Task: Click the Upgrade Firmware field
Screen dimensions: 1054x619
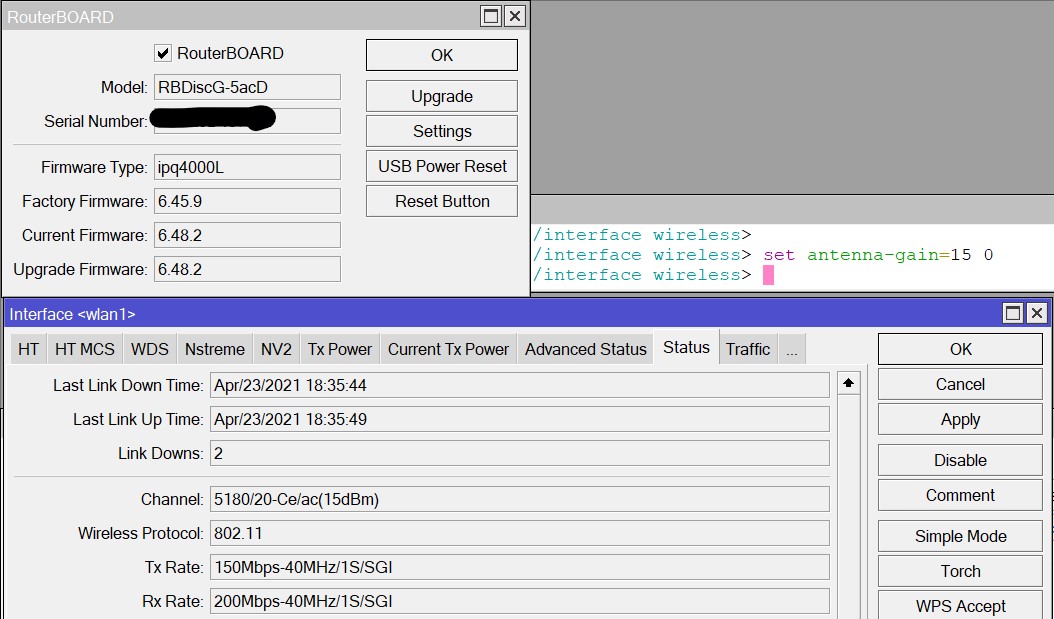Action: pyautogui.click(x=247, y=270)
